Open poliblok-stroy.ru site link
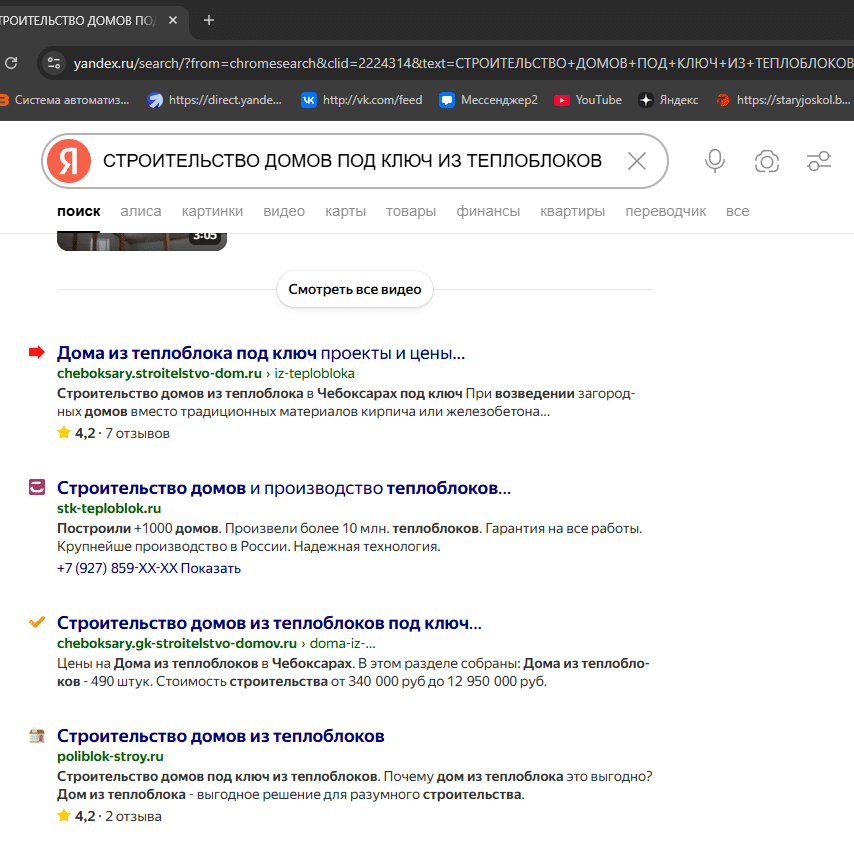The width and height of the screenshot is (854, 848). [110, 756]
